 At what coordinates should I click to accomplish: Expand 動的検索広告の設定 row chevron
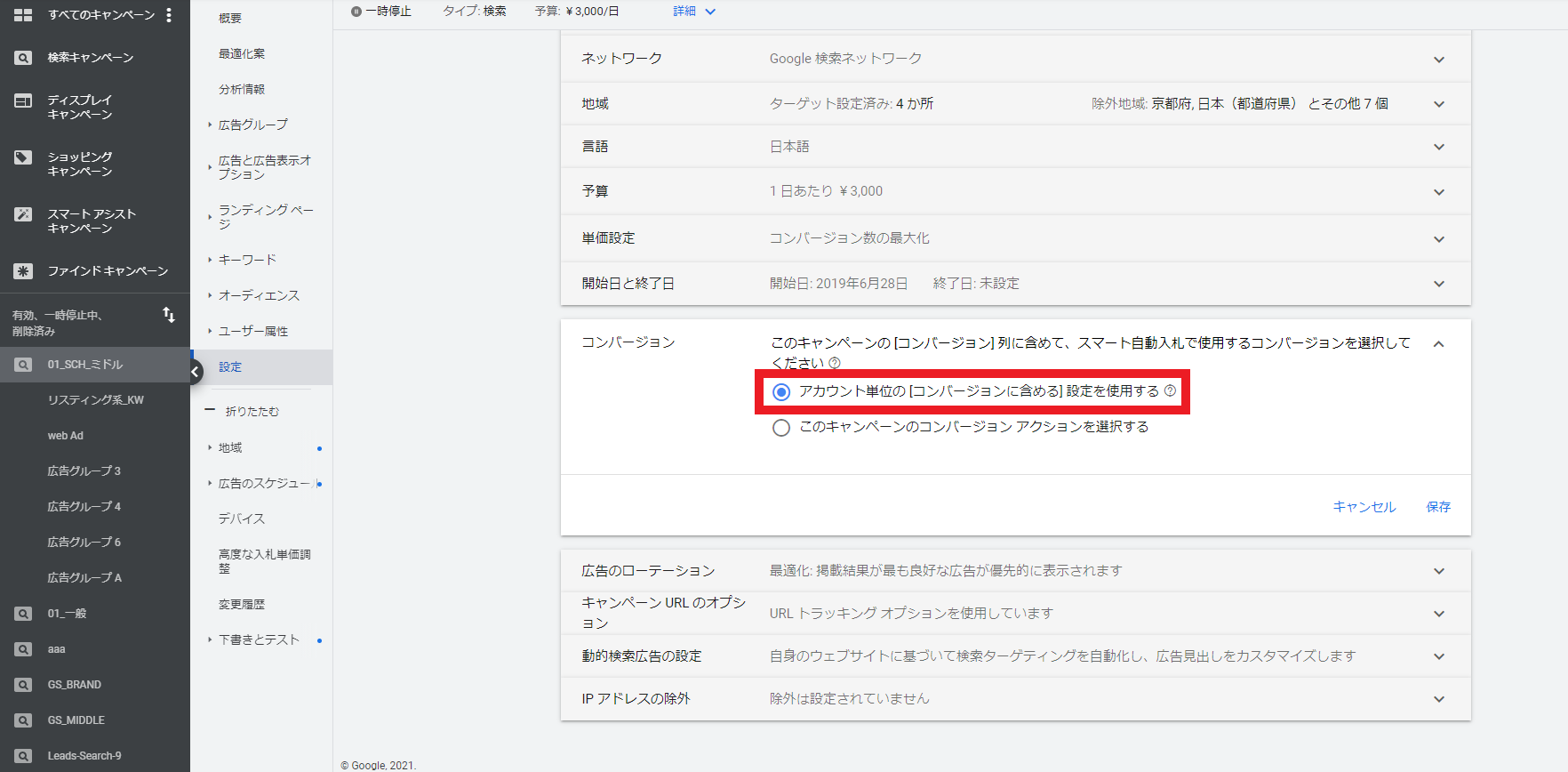[x=1439, y=656]
